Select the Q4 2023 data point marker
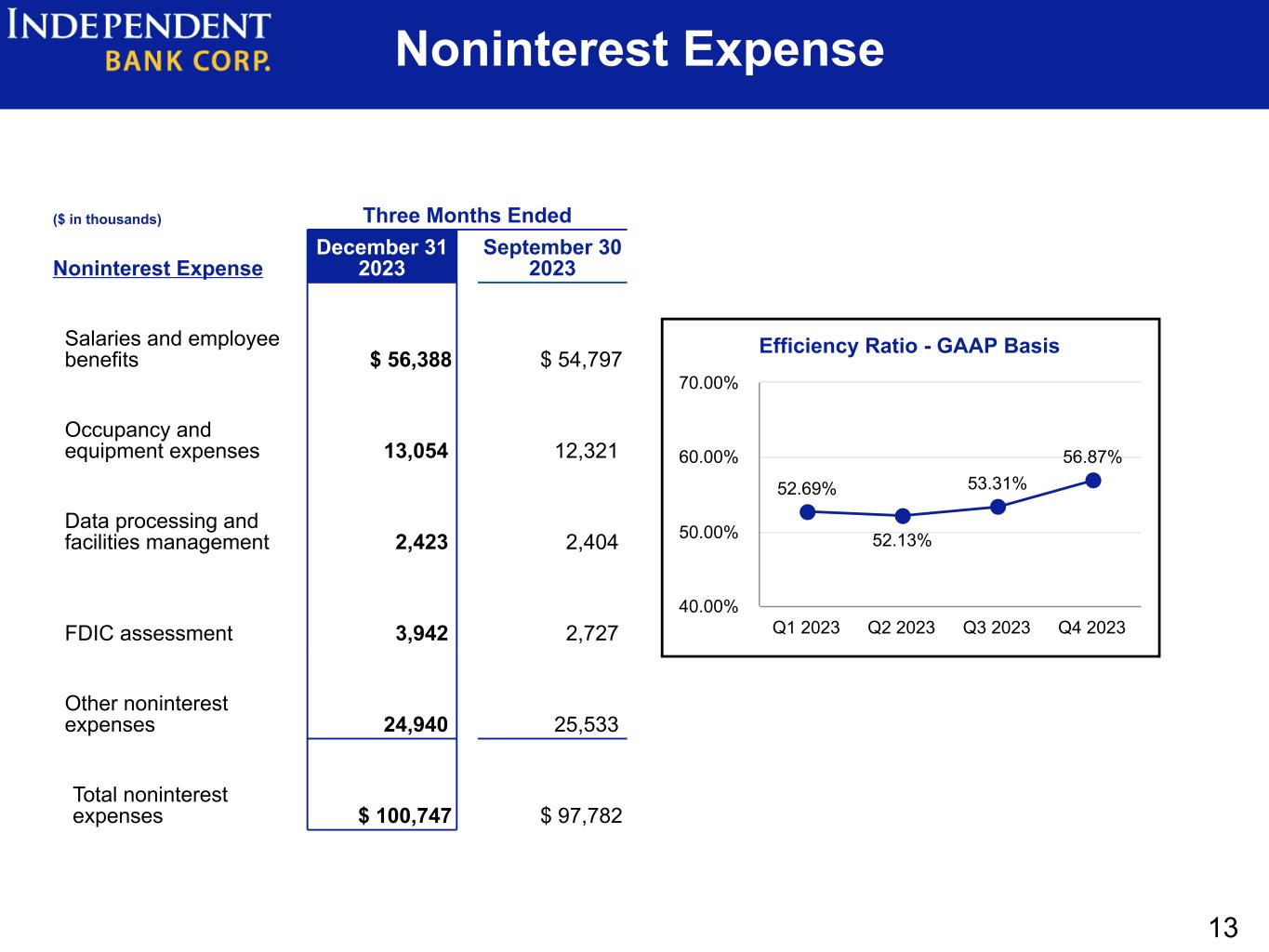 1093,481
